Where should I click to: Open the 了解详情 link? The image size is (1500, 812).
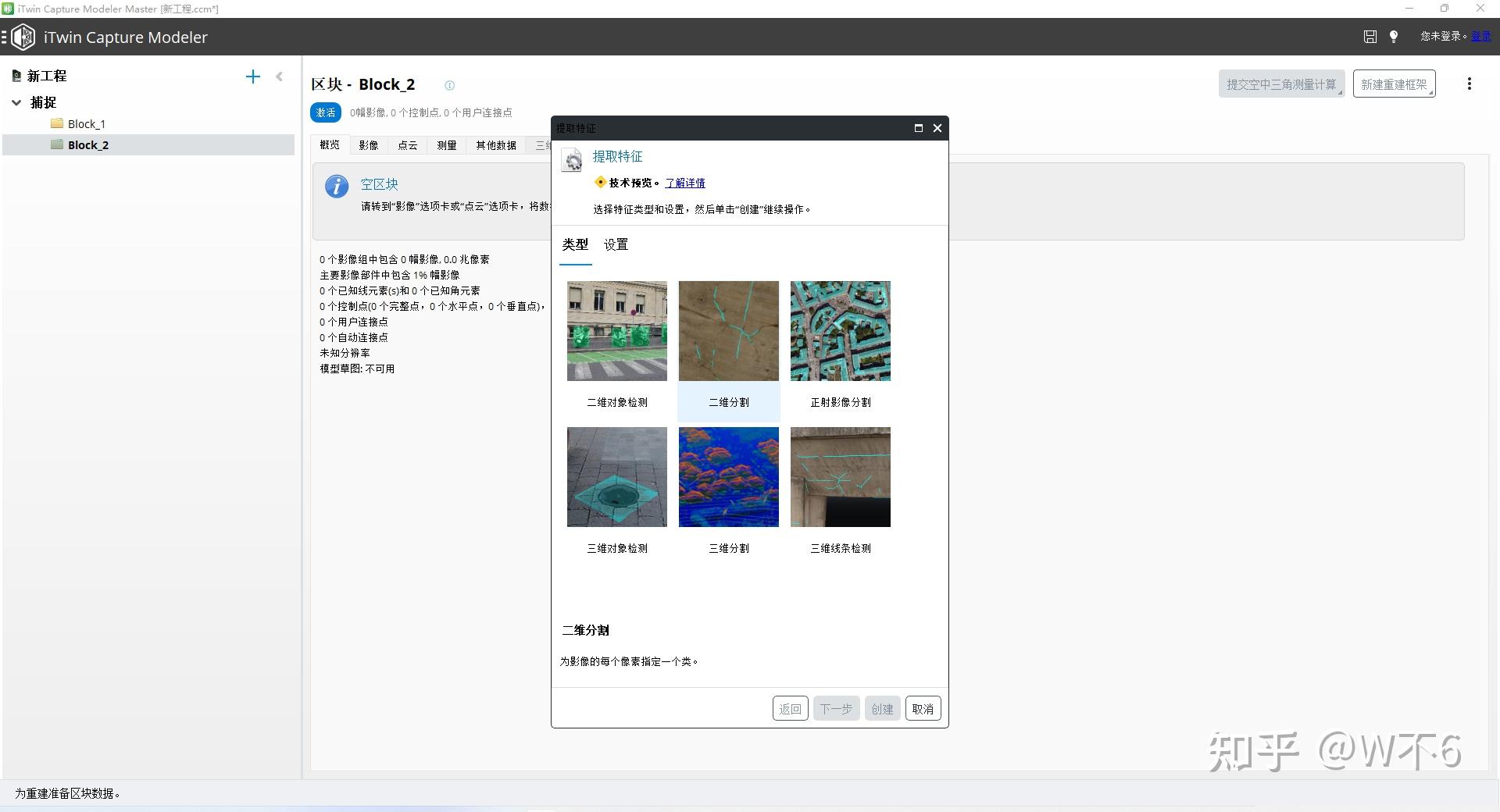pyautogui.click(x=685, y=183)
